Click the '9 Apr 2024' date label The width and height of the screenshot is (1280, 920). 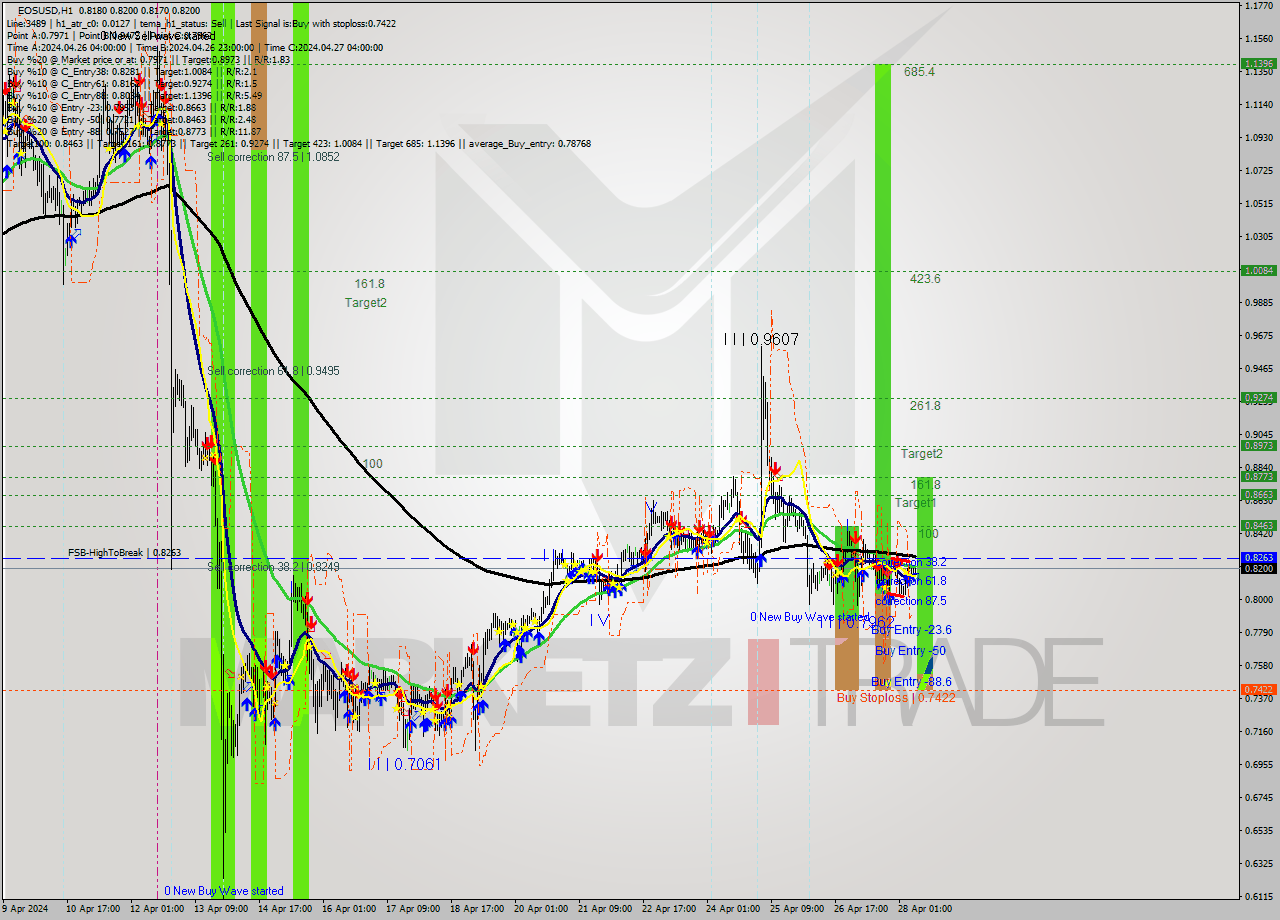click(x=27, y=909)
